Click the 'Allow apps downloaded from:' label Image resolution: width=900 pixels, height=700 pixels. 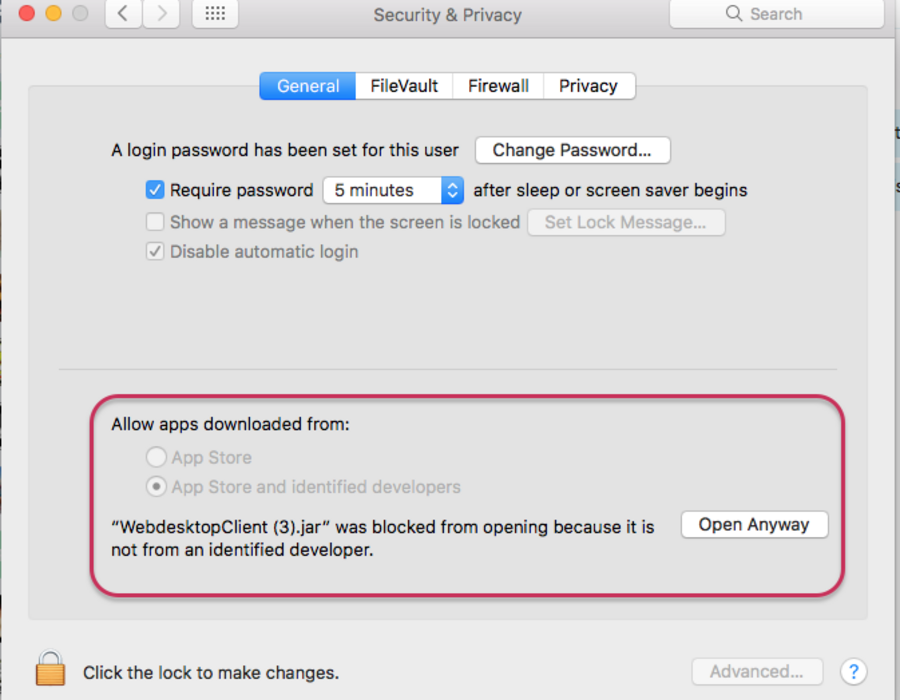pyautogui.click(x=230, y=424)
